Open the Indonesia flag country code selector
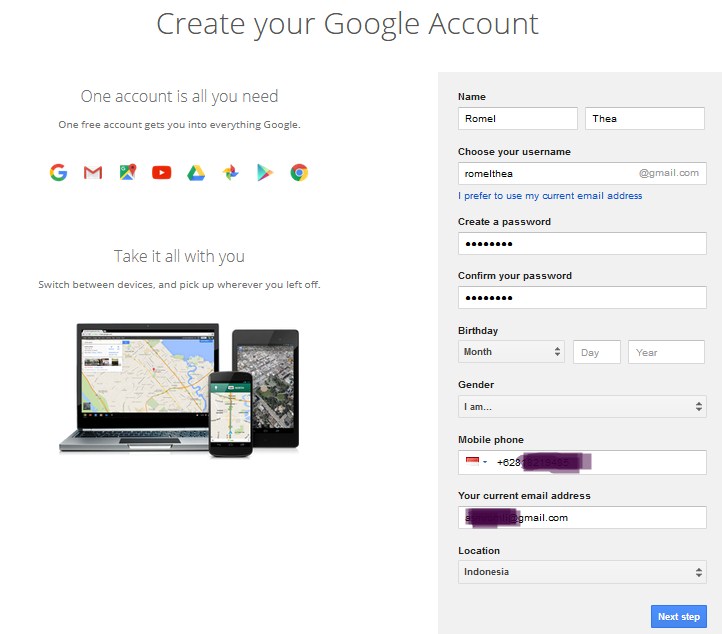This screenshot has height=634, width=722. (x=476, y=462)
